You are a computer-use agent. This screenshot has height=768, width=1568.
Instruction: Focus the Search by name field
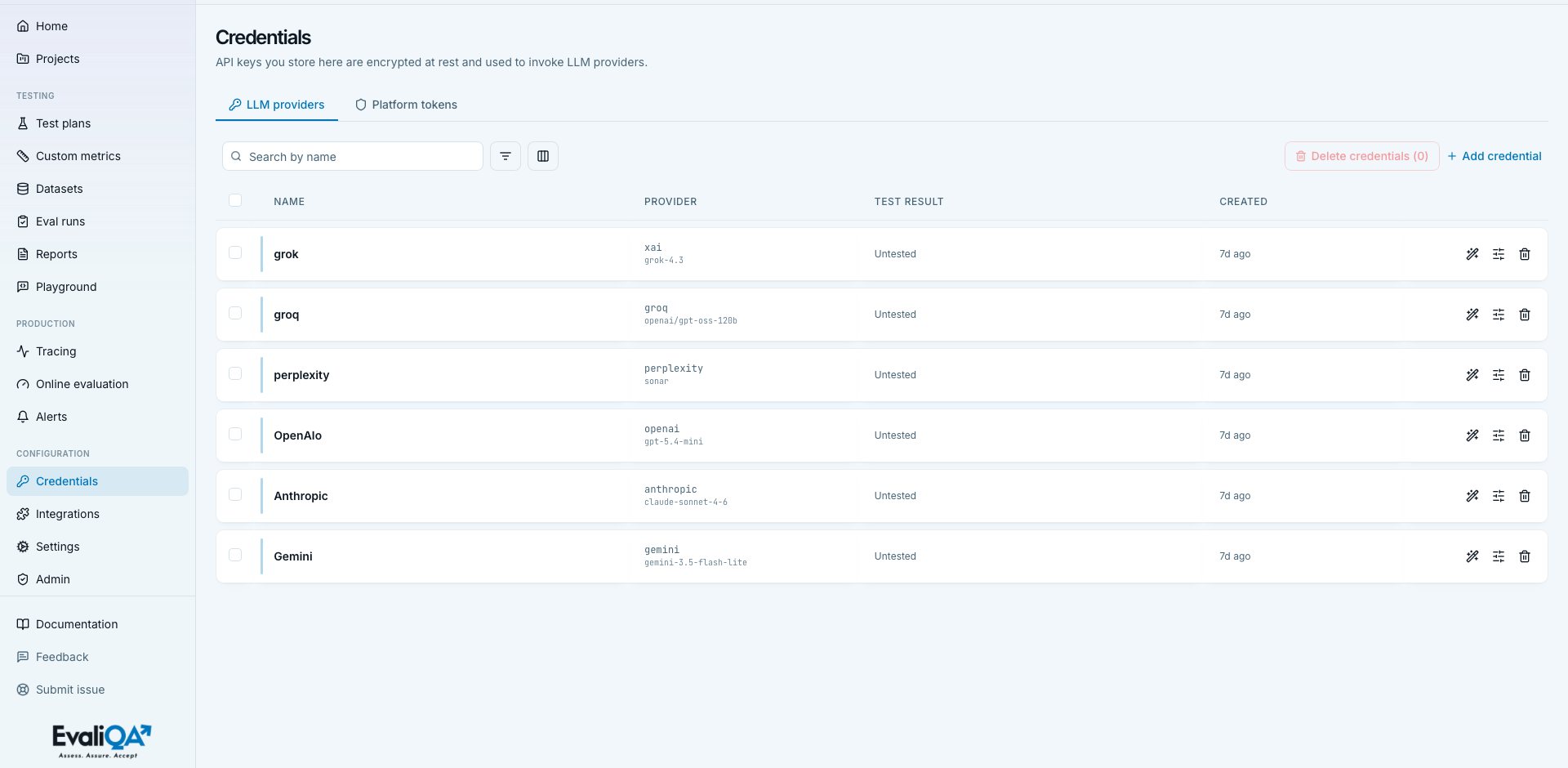tap(353, 156)
